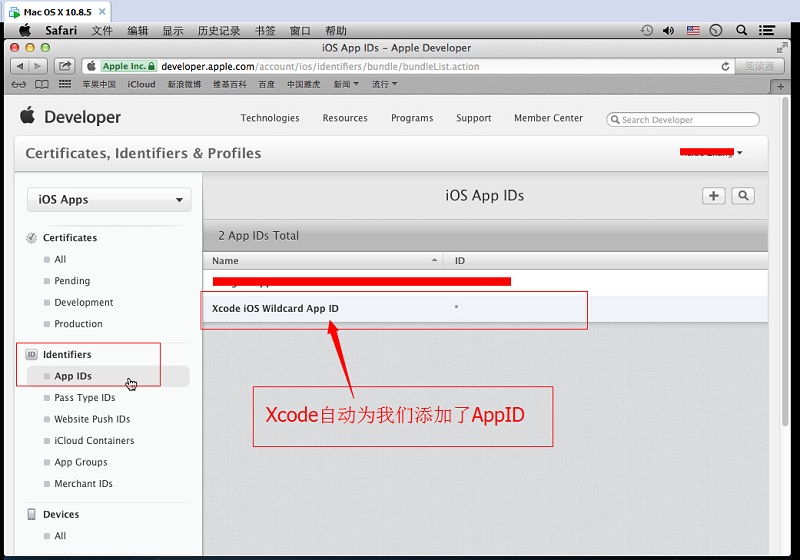The width and height of the screenshot is (800, 560).
Task: Click the Apple Developer logo
Action: (x=70, y=117)
